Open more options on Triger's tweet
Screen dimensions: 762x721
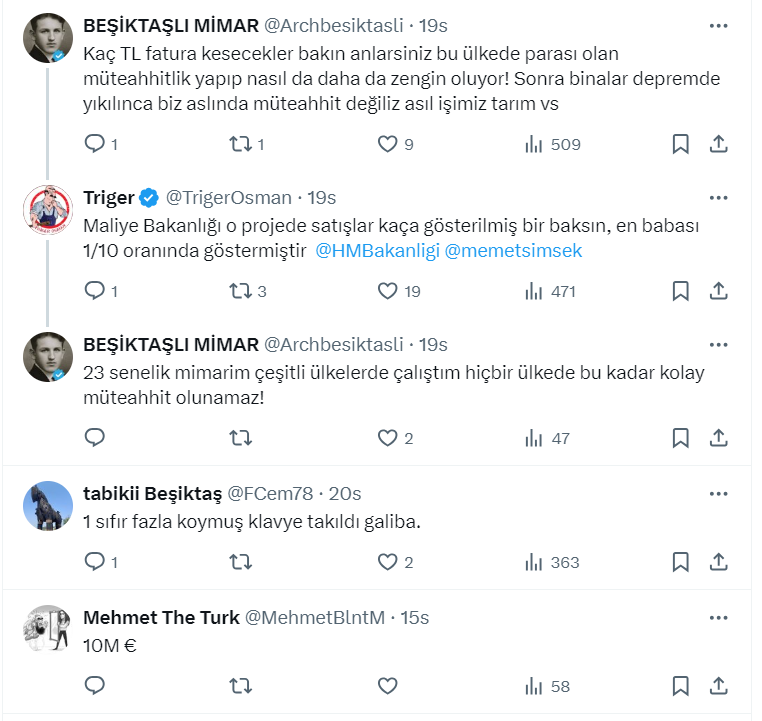click(718, 197)
